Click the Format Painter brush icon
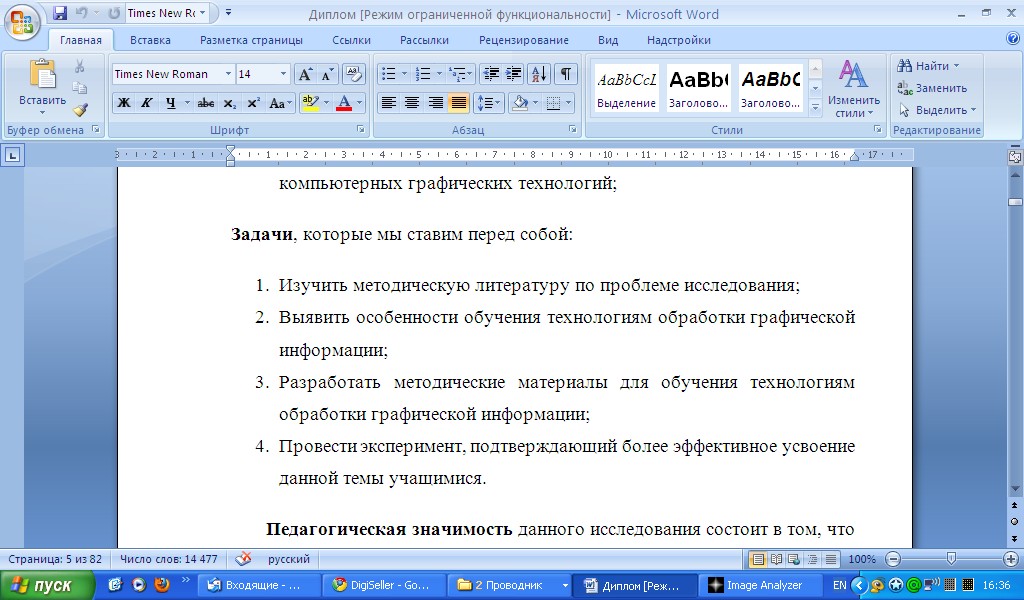The image size is (1024, 600). click(x=80, y=110)
